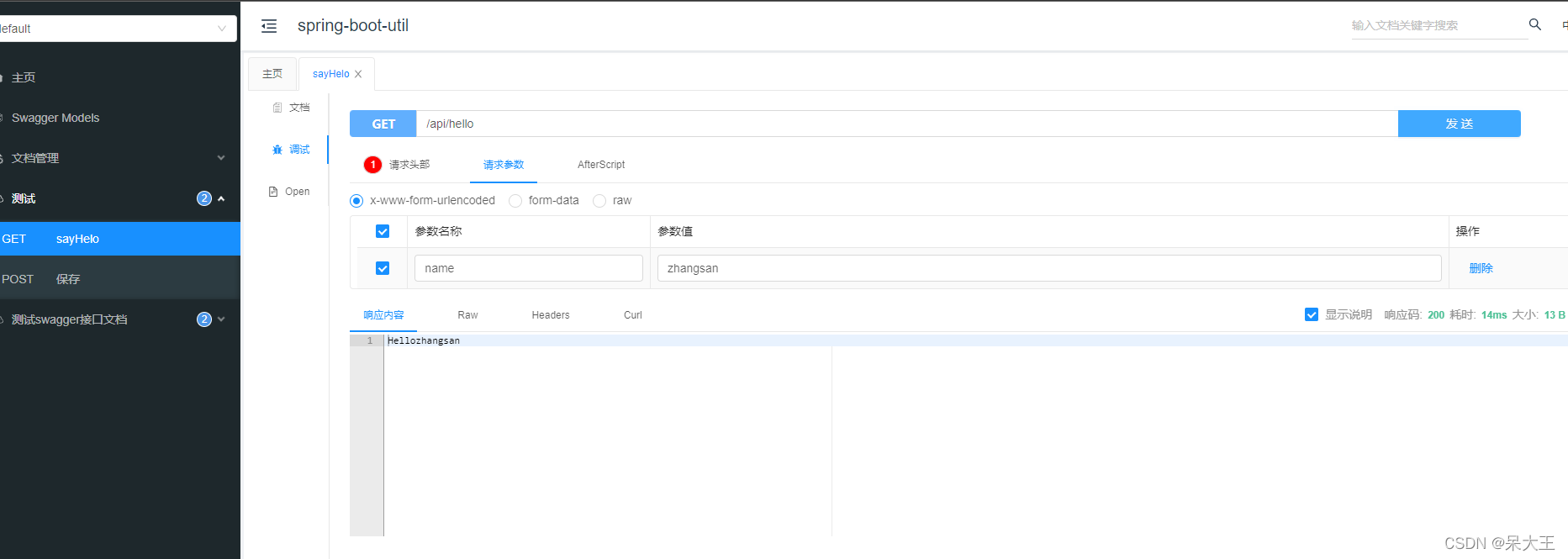Click the bug icon beside 调试

tap(277, 150)
